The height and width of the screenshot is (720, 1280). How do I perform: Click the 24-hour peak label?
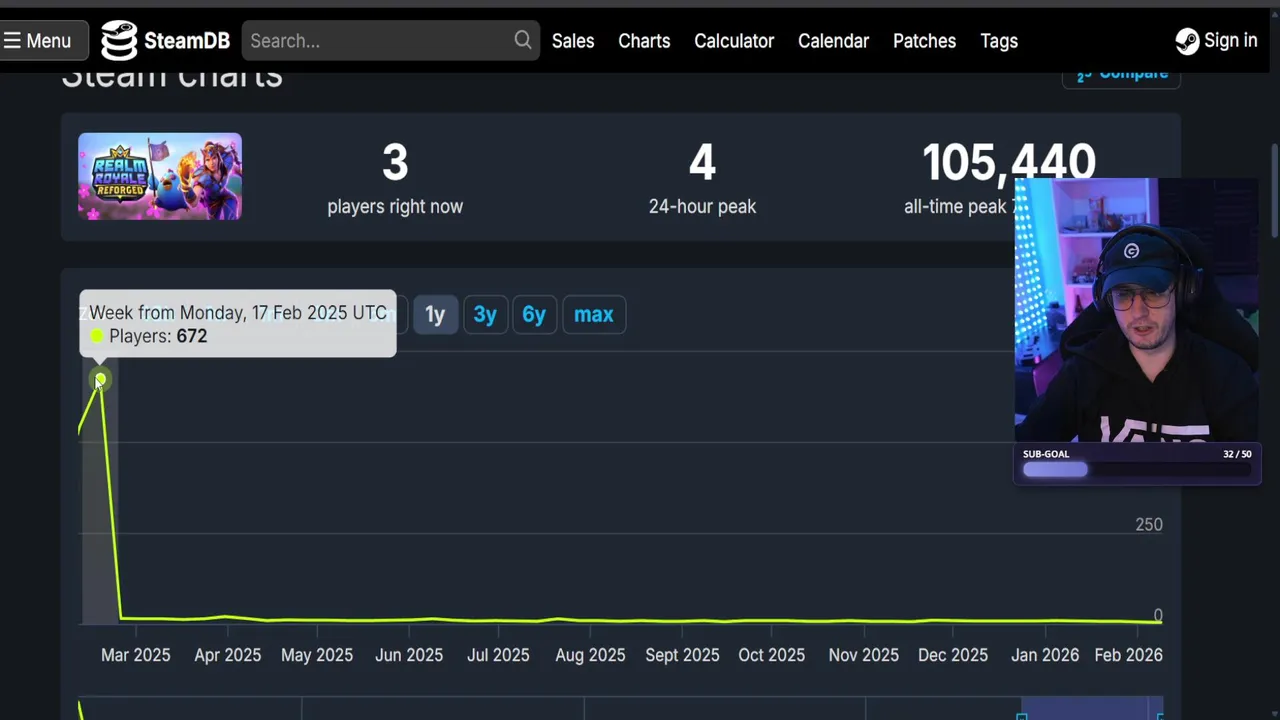[702, 206]
